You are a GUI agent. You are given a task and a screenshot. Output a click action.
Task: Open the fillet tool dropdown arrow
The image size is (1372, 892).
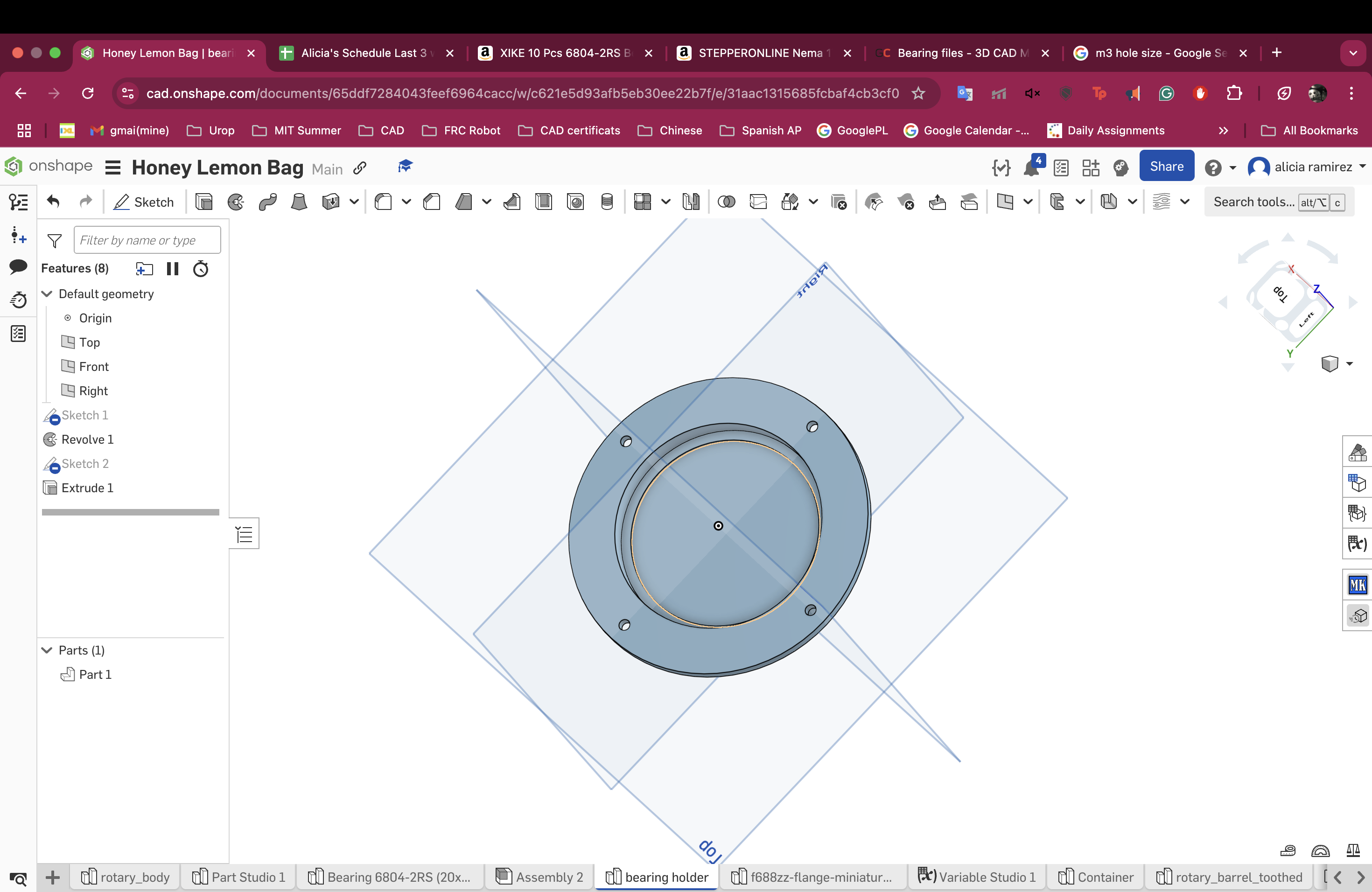pyautogui.click(x=406, y=202)
